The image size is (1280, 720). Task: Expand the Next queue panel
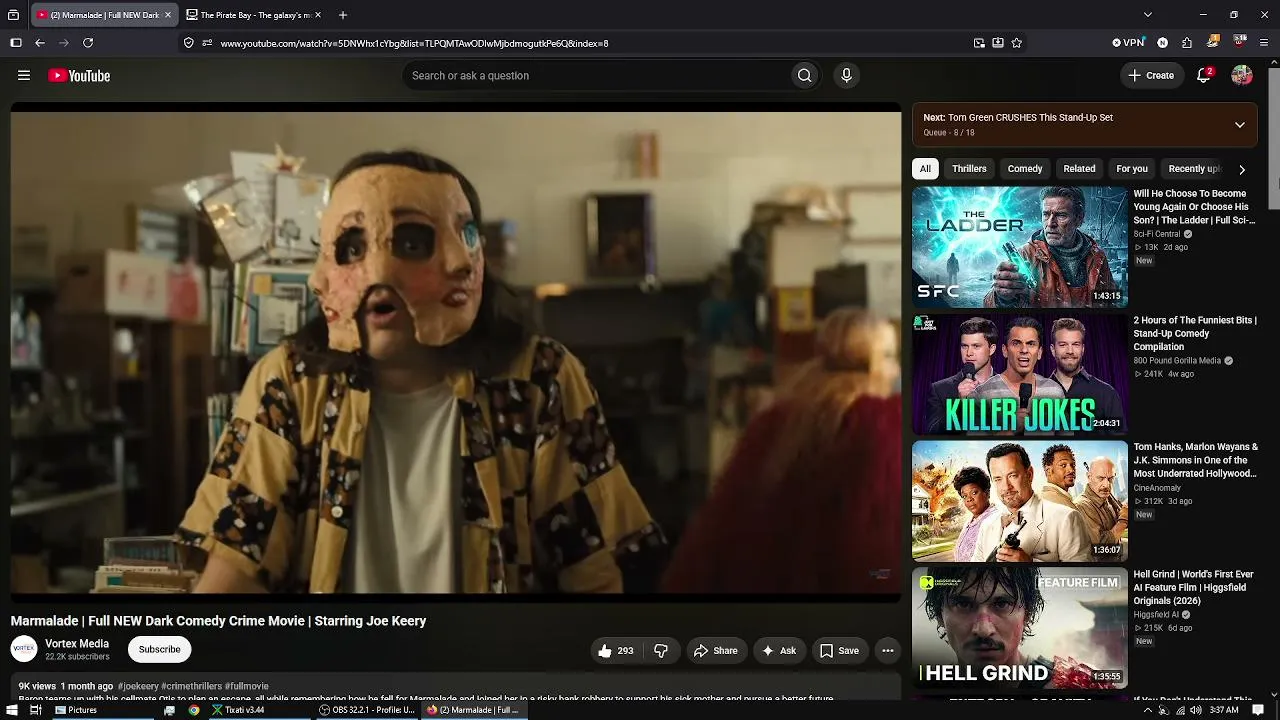pyautogui.click(x=1240, y=125)
